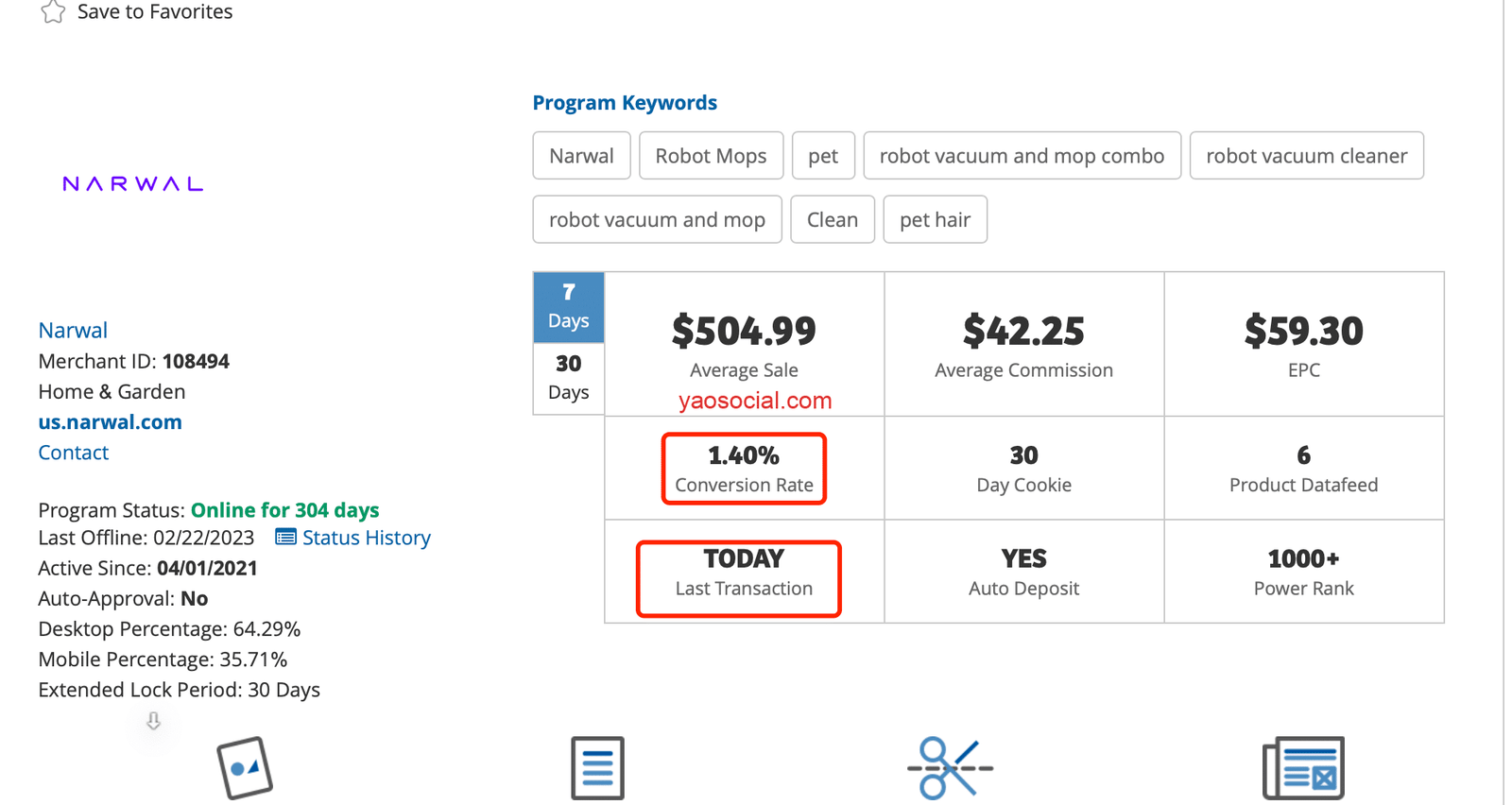
Task: Click the Clean keyword tag
Action: coord(832,220)
